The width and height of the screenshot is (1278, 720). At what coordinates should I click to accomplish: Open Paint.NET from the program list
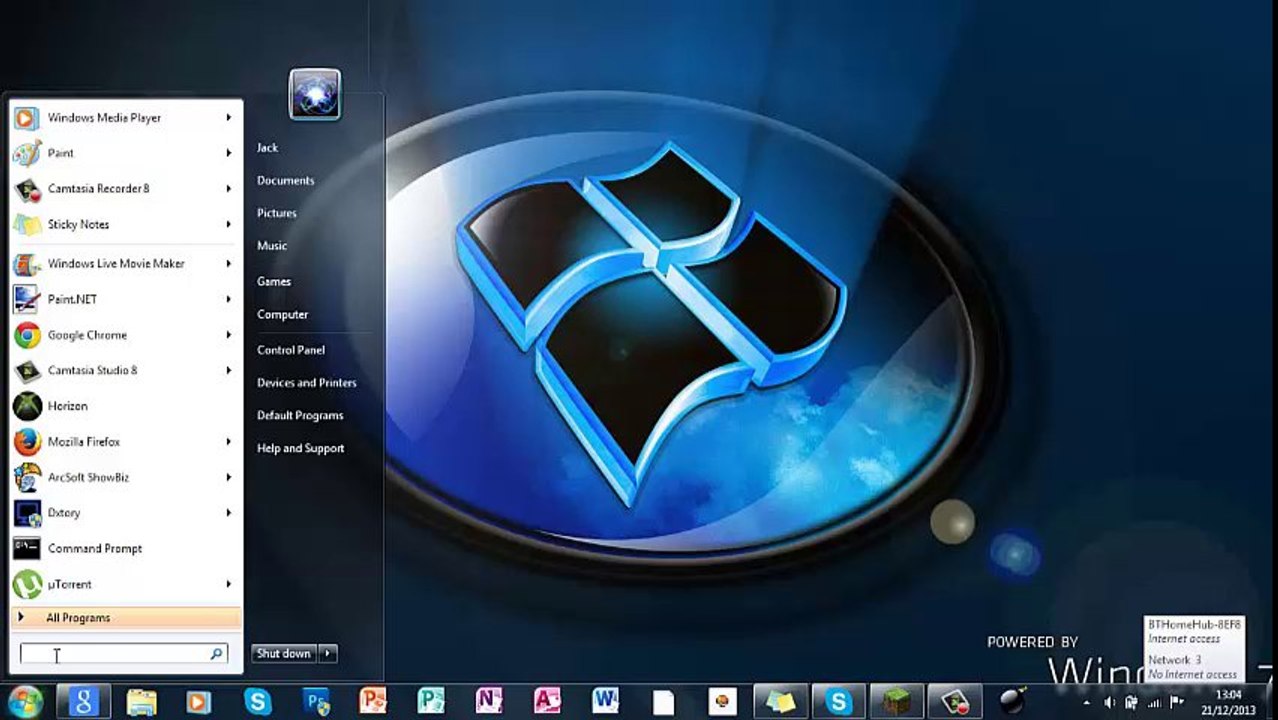125,299
